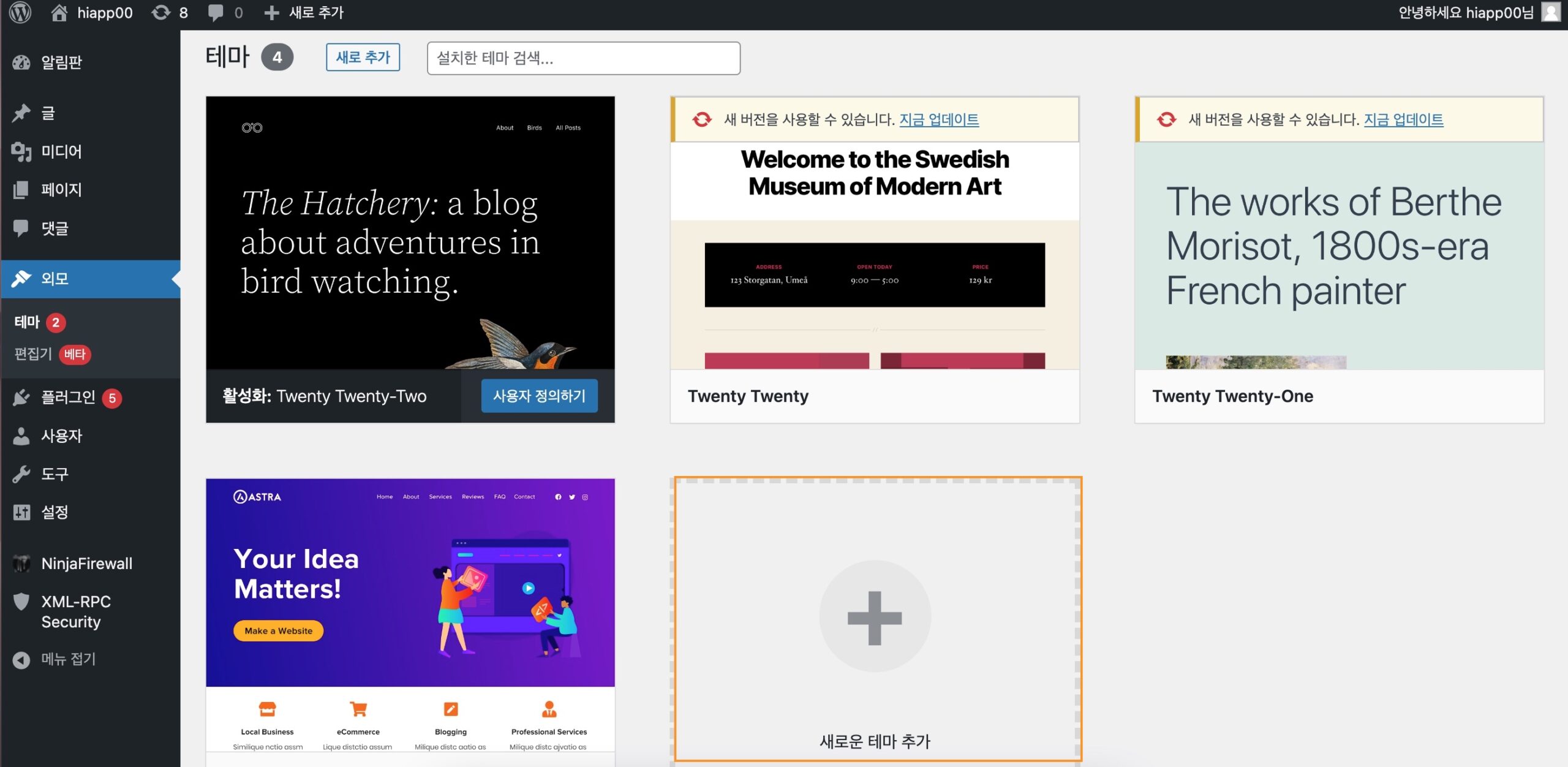
Task: Click 새로 추가 text in the admin bar
Action: pos(316,12)
